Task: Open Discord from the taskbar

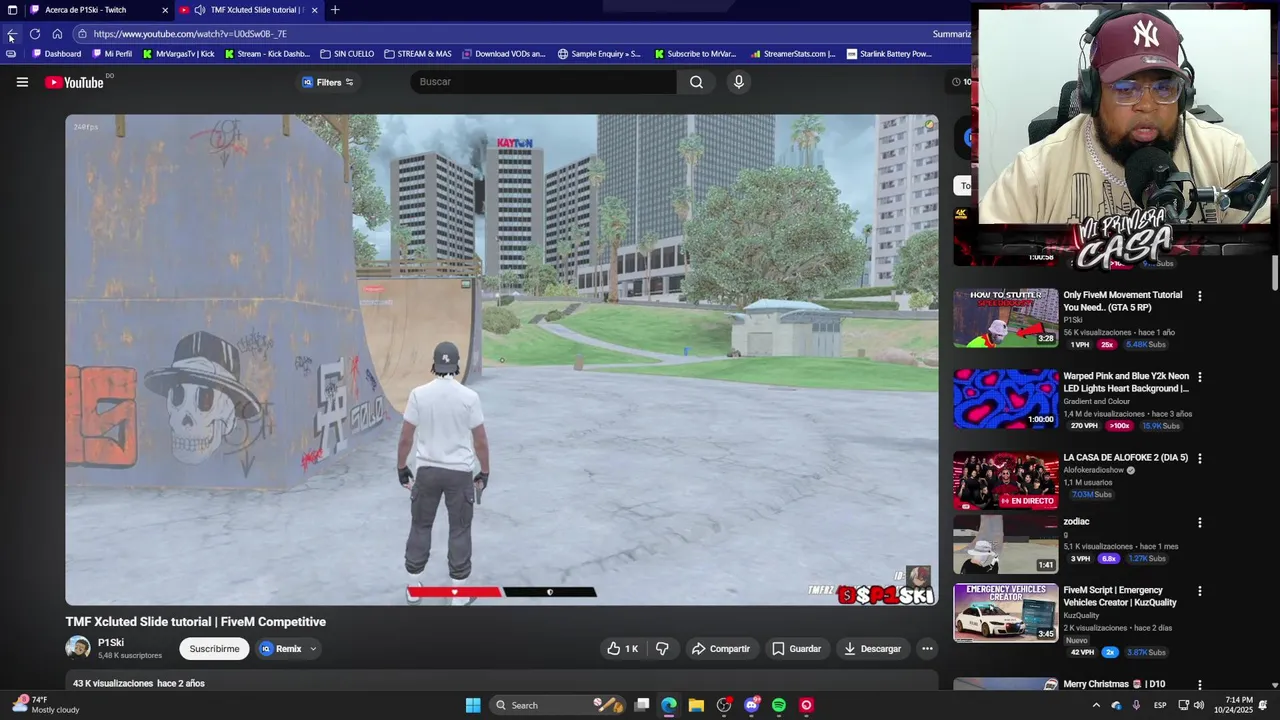Action: (x=751, y=705)
